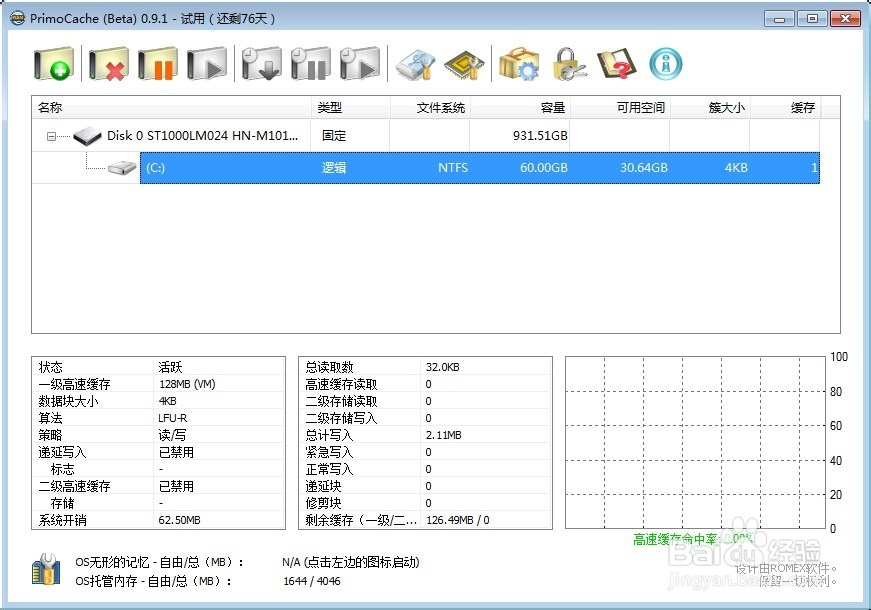Click the 紧急写入 label
Image resolution: width=871 pixels, height=610 pixels.
pos(329,452)
